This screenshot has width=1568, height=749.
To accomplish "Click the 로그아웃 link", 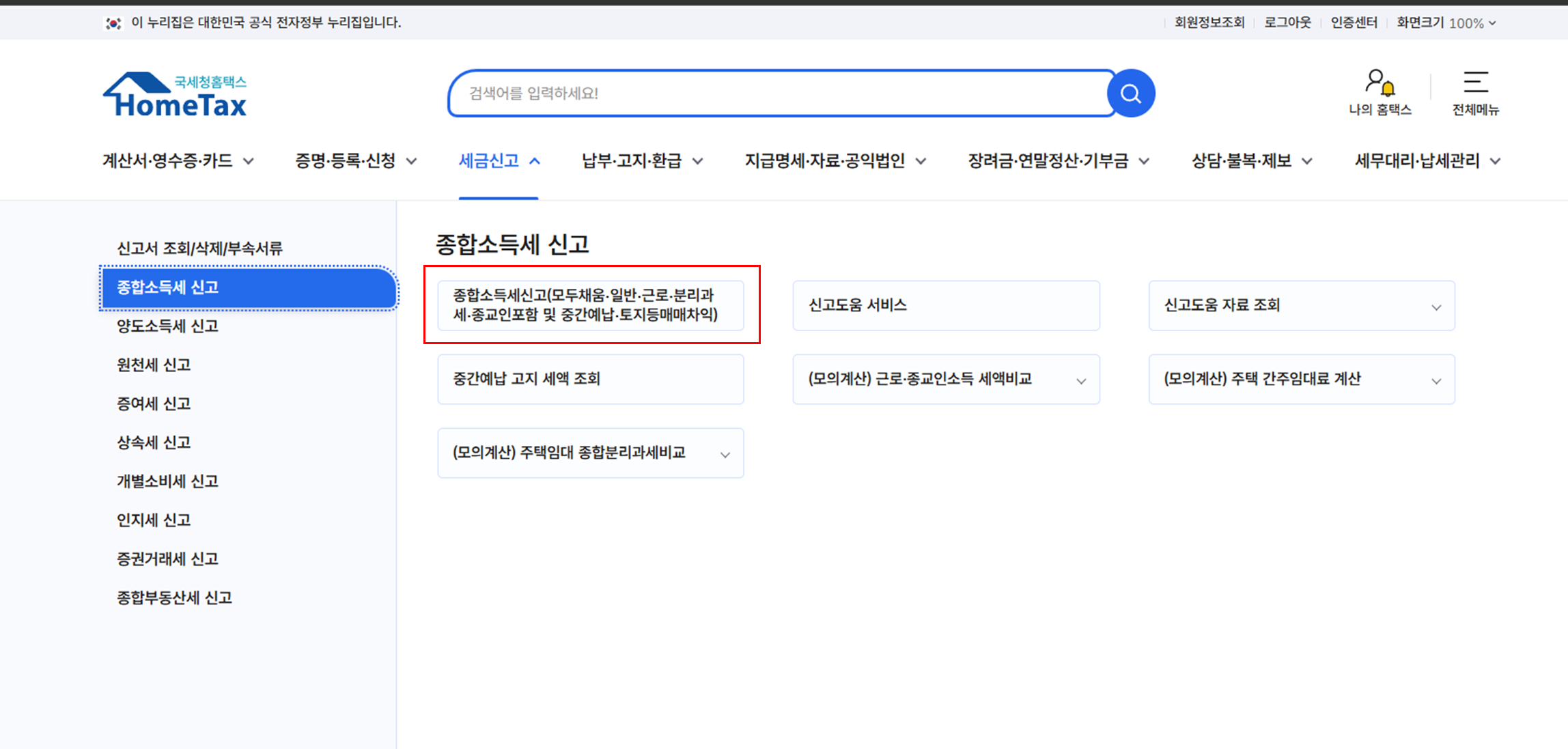I will coord(1287,23).
